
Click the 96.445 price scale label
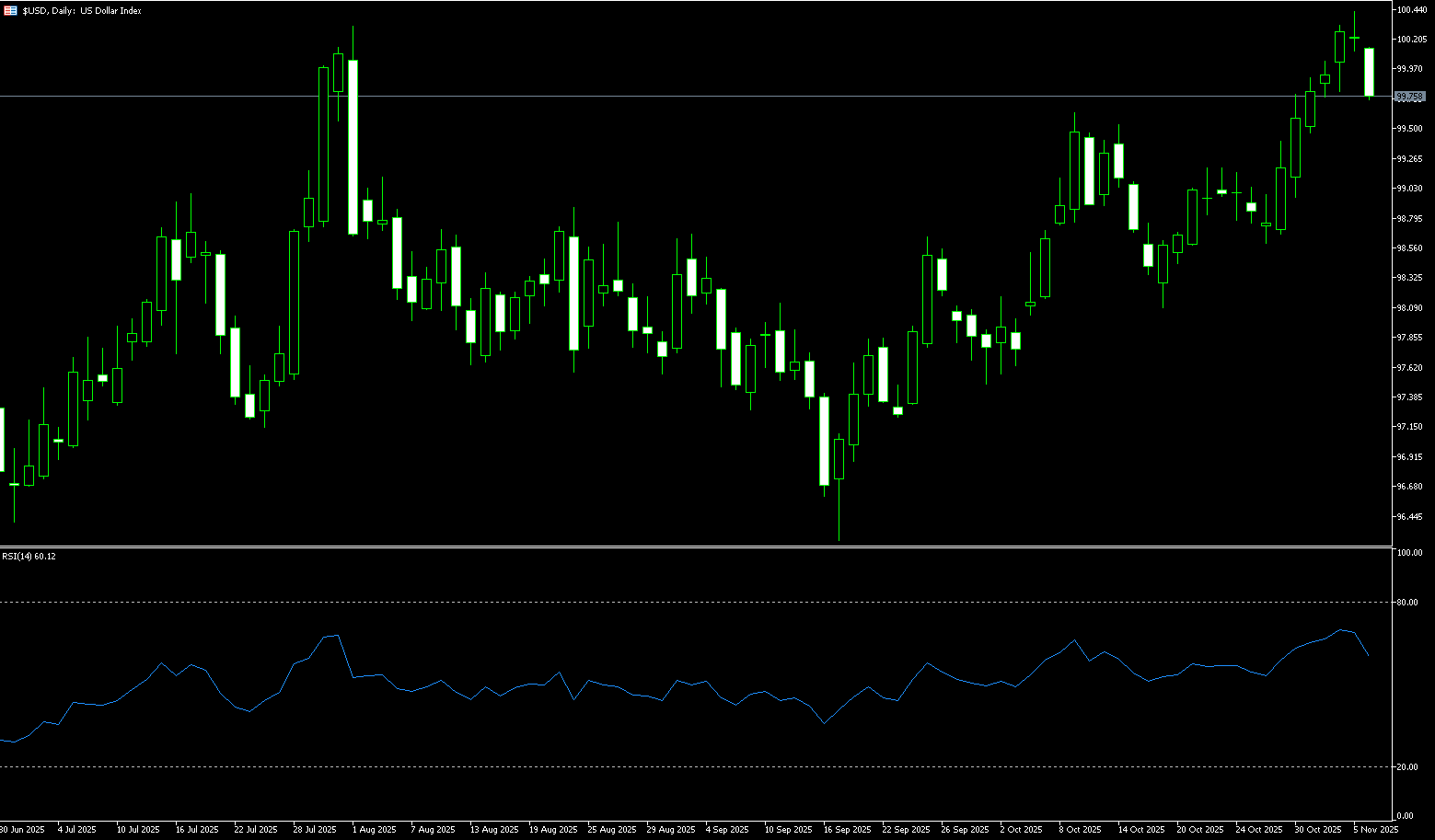pos(1409,516)
